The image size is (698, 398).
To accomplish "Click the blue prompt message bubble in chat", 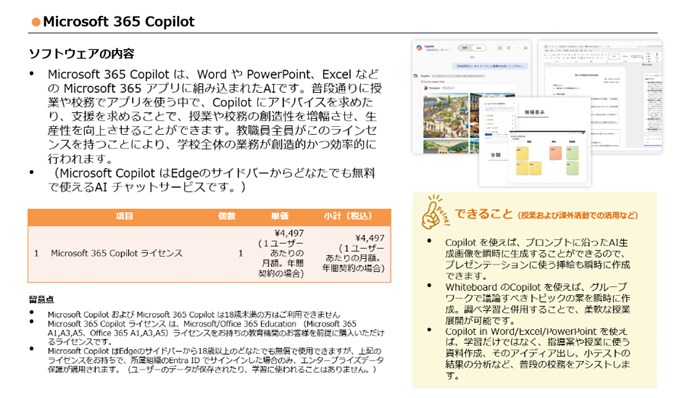I will tap(490, 66).
